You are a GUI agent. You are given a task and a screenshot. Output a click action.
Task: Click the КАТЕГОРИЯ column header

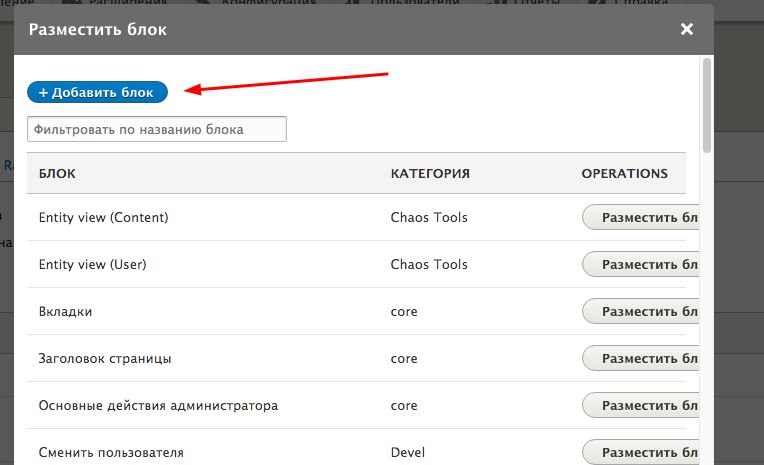tap(430, 174)
